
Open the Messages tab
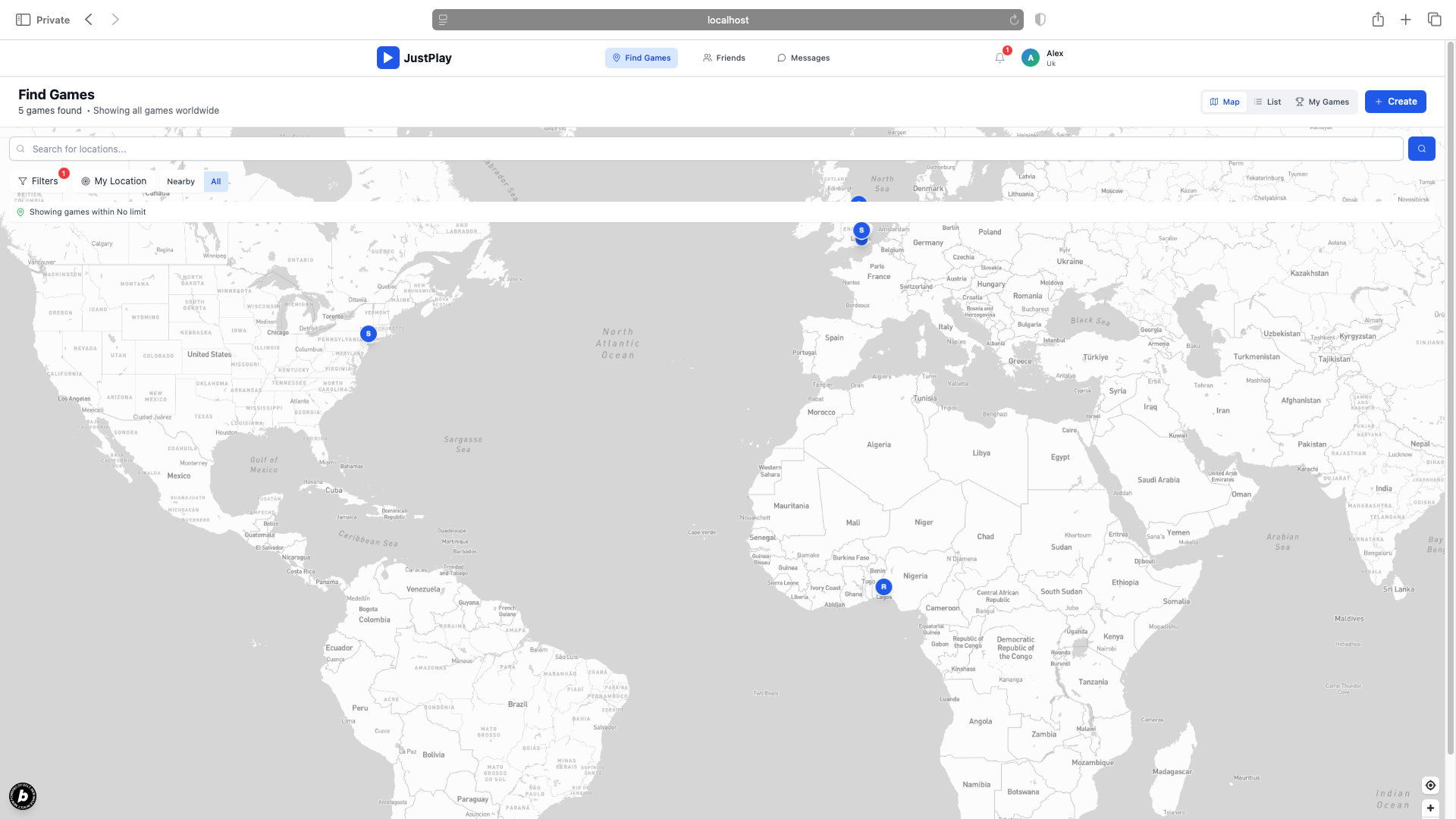tap(803, 58)
